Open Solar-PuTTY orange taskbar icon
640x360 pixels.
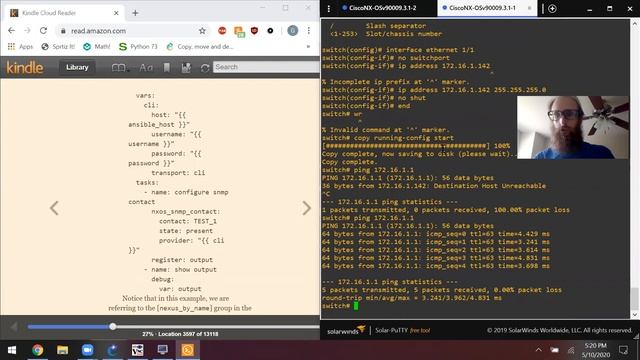(187, 350)
